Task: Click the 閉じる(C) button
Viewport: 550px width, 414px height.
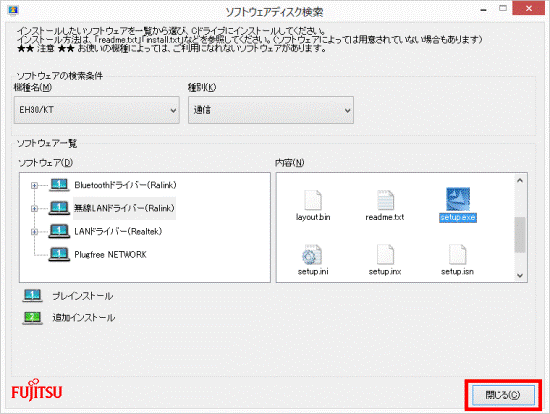Action: pyautogui.click(x=503, y=395)
